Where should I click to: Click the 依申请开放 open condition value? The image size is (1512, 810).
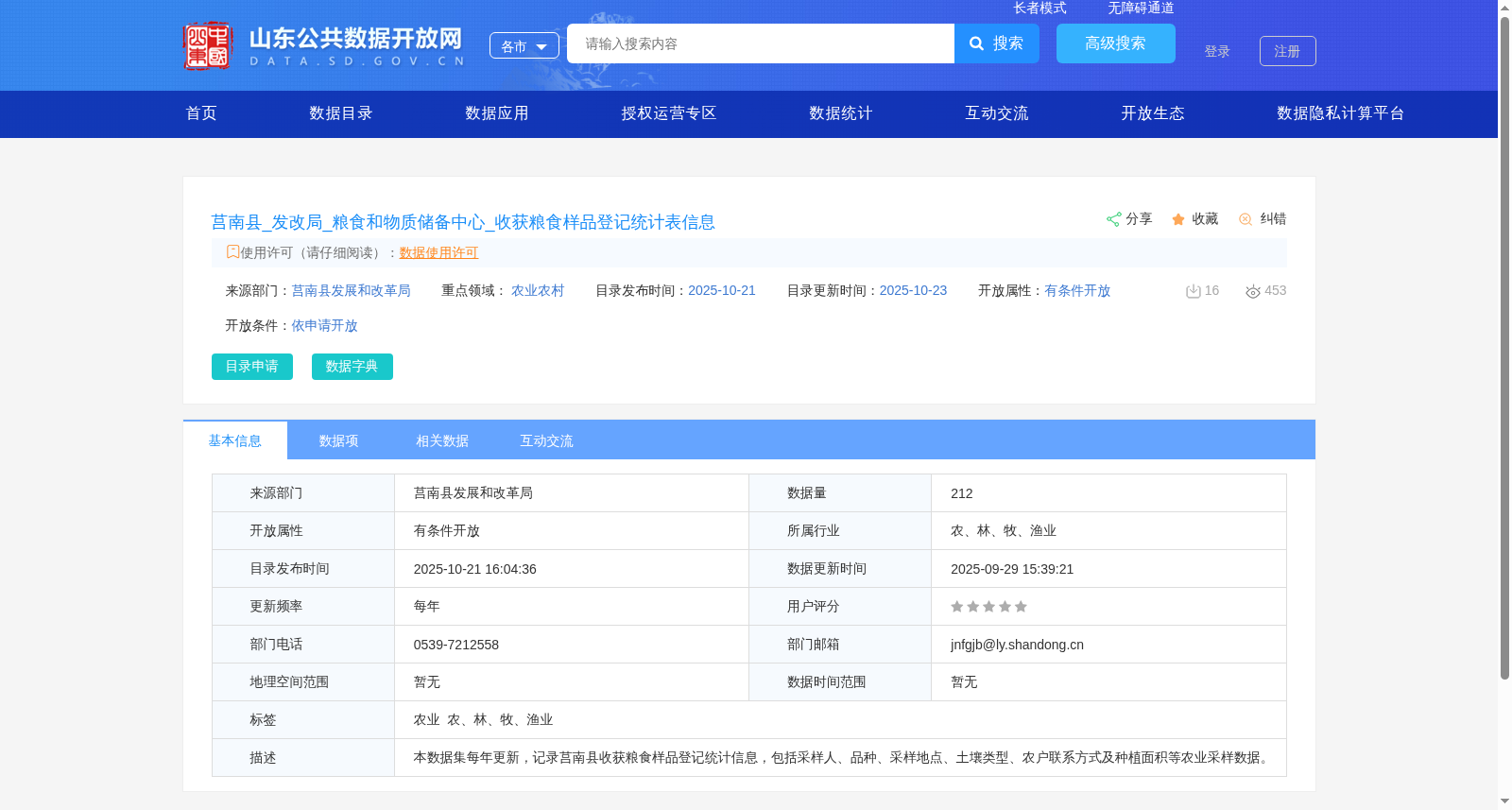(x=324, y=325)
